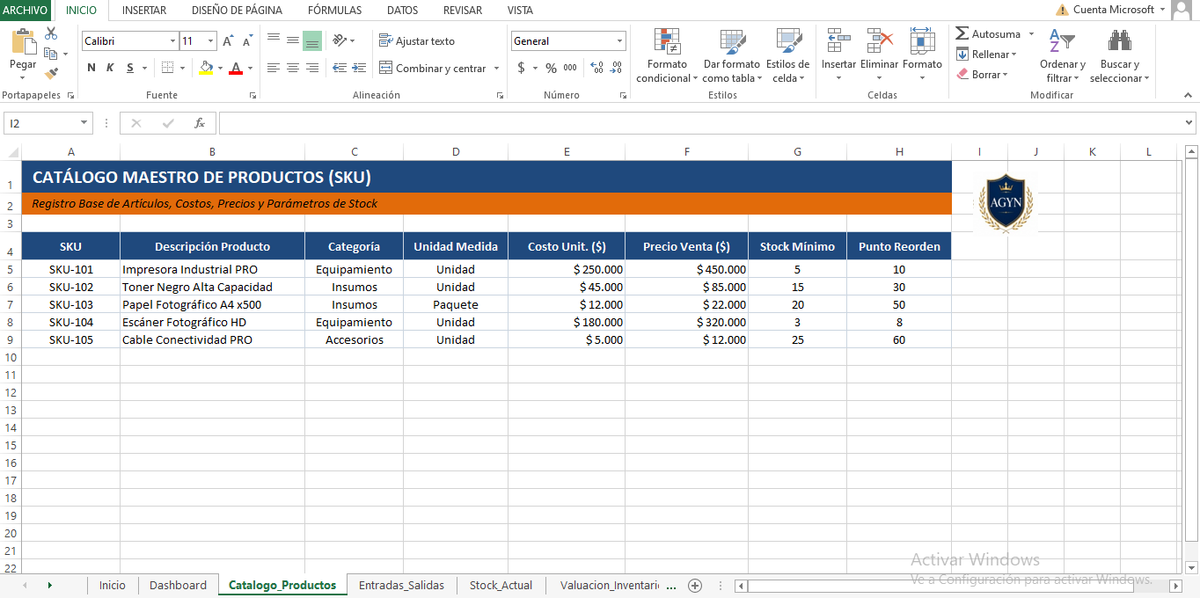Decrease indent icon
1200x598 pixels.
340,68
